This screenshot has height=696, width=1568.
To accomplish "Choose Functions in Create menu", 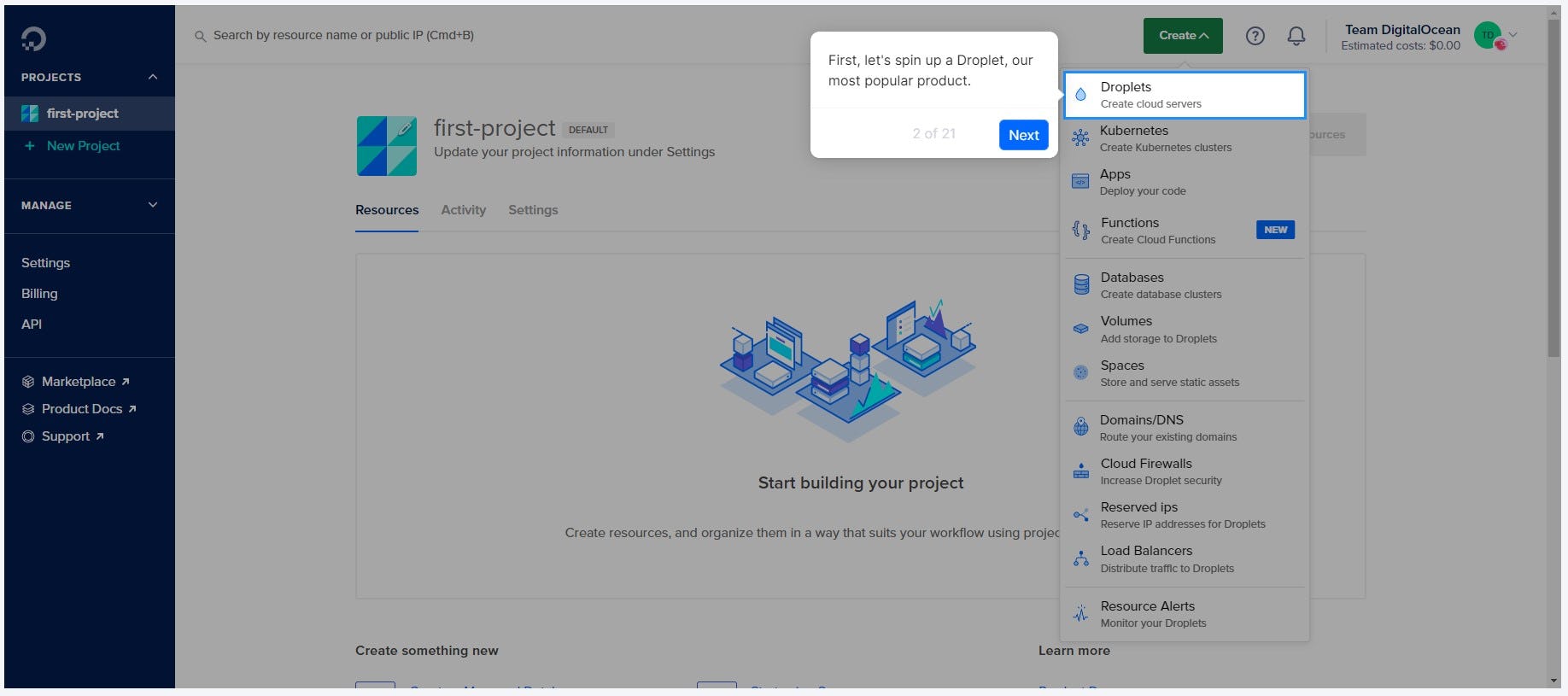I will pyautogui.click(x=1185, y=231).
